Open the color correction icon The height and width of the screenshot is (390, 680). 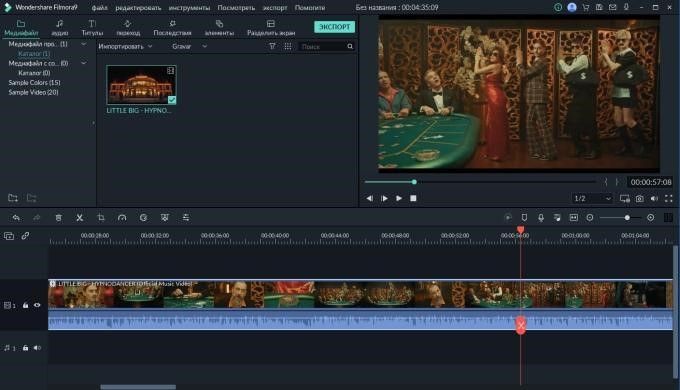[143, 218]
